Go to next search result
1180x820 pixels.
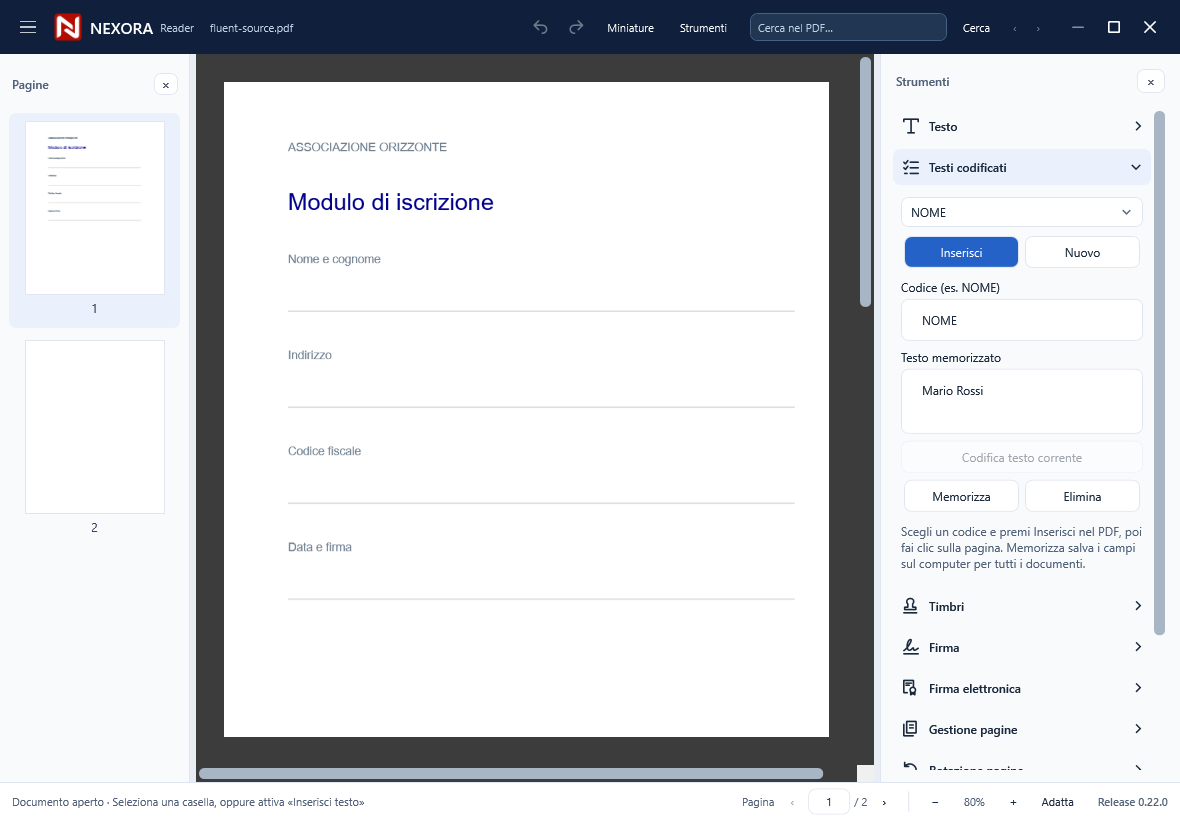(x=1039, y=29)
